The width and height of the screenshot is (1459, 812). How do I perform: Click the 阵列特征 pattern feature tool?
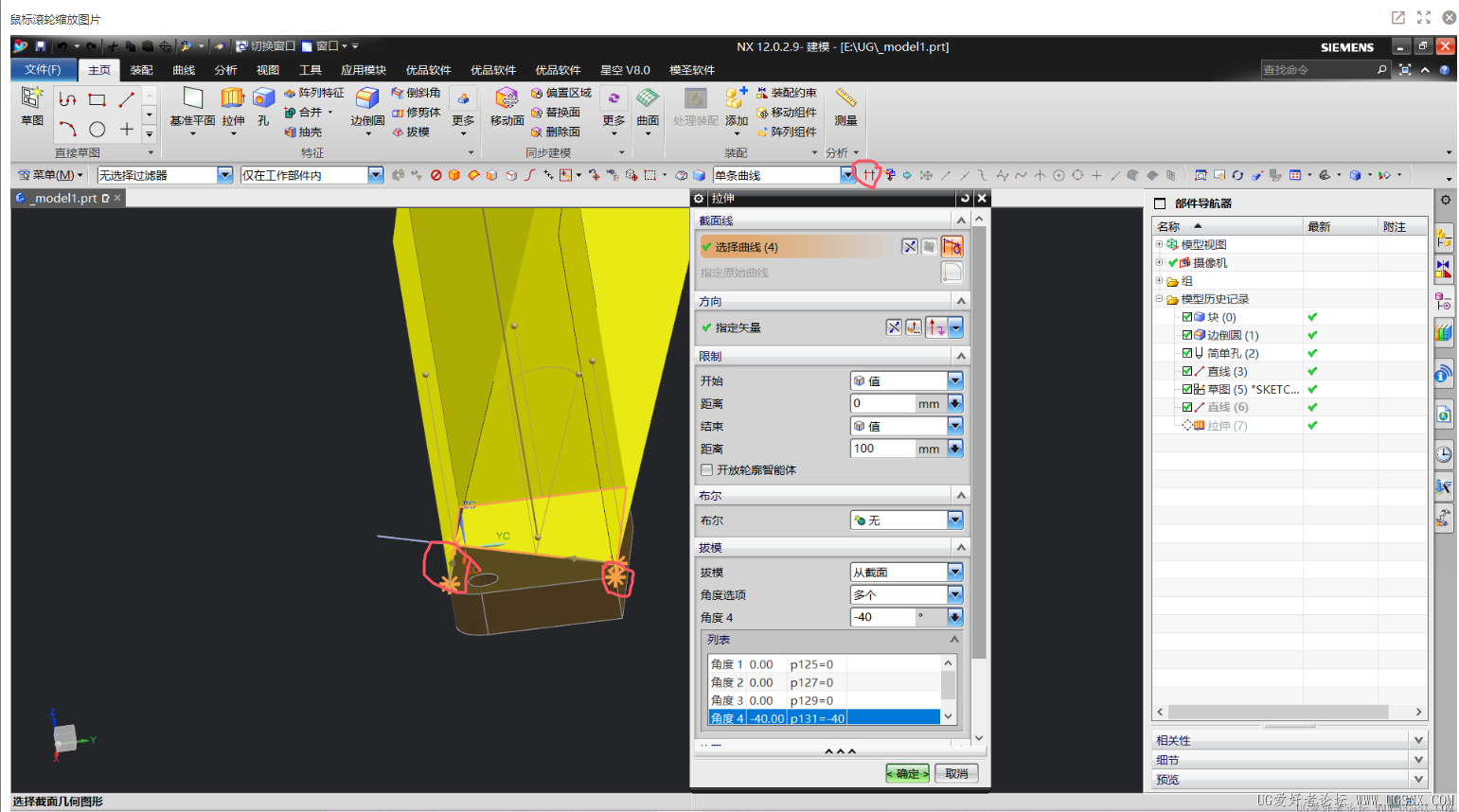tap(313, 93)
